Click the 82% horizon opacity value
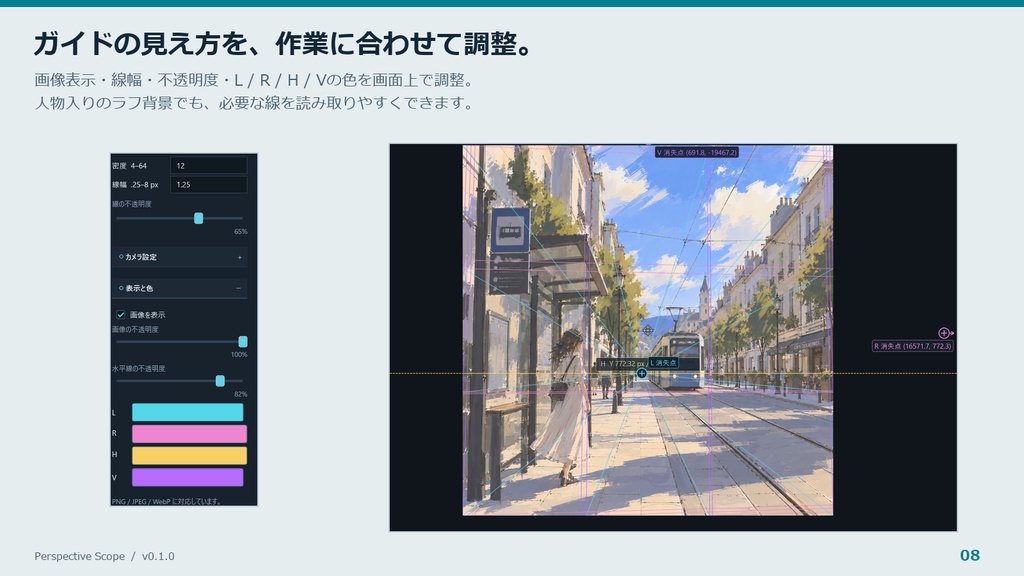 click(240, 394)
